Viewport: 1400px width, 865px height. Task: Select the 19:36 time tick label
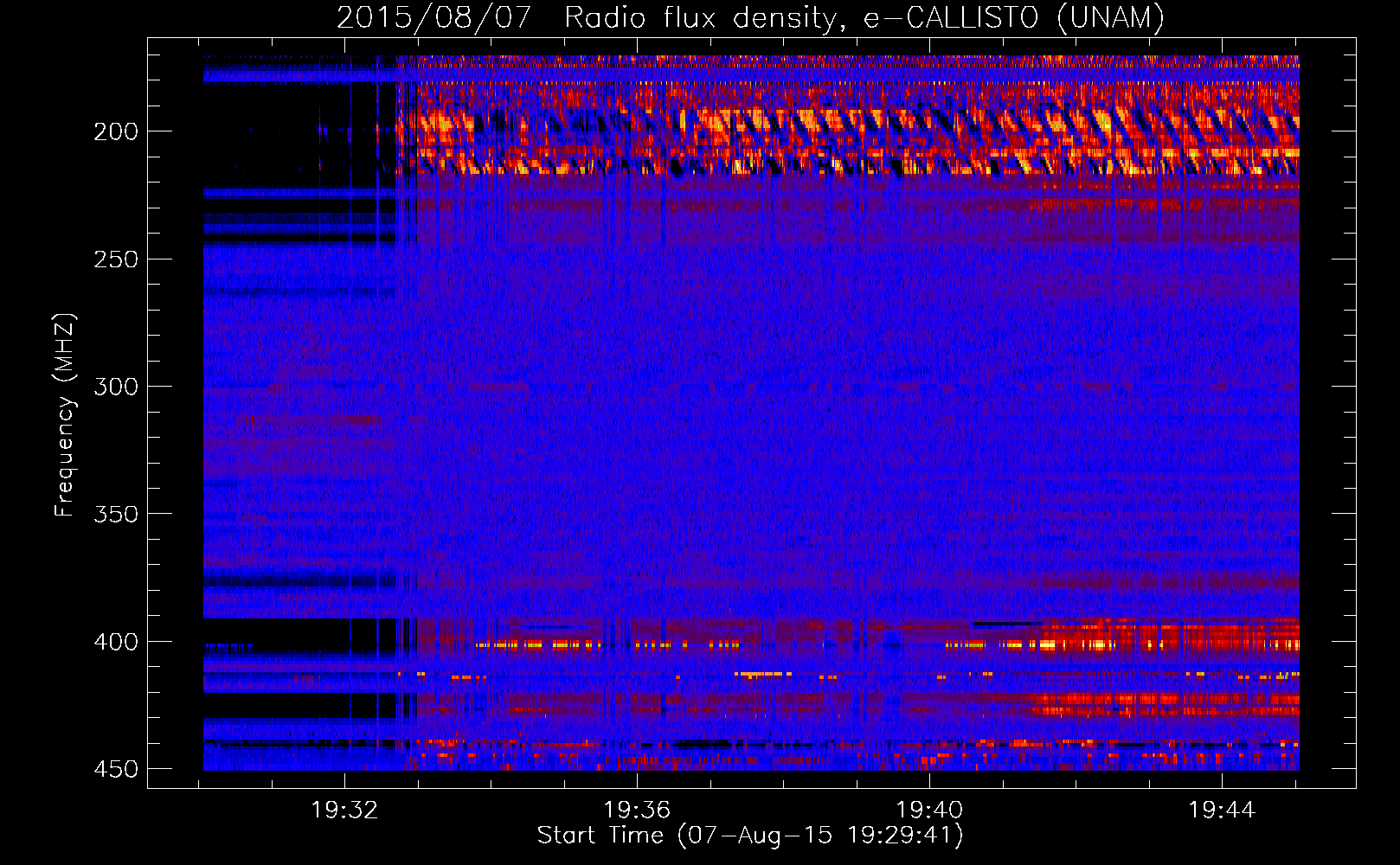click(x=637, y=811)
